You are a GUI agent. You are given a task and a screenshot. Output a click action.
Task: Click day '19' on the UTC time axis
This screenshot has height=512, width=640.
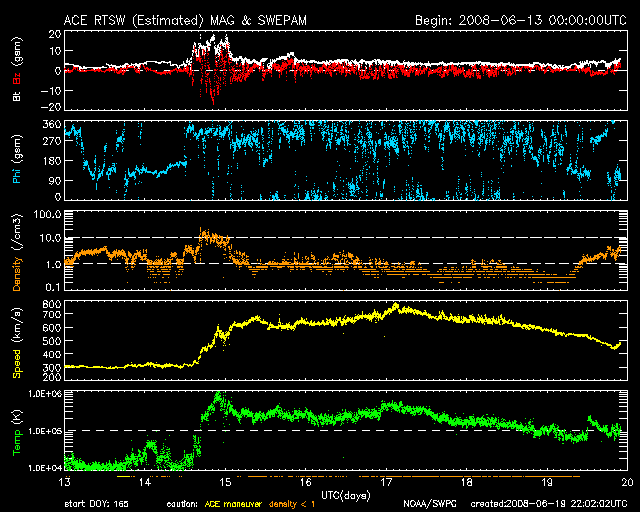tap(547, 482)
